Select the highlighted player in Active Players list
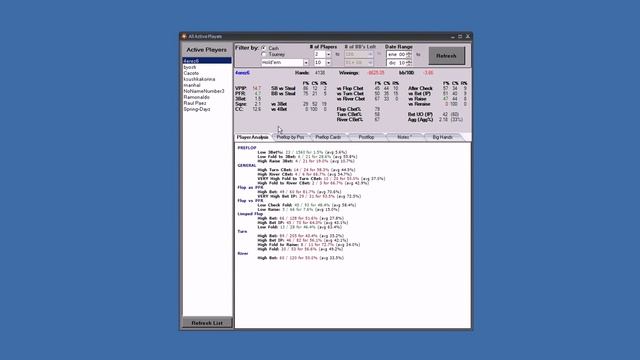This screenshot has width=640, height=360. (x=207, y=60)
